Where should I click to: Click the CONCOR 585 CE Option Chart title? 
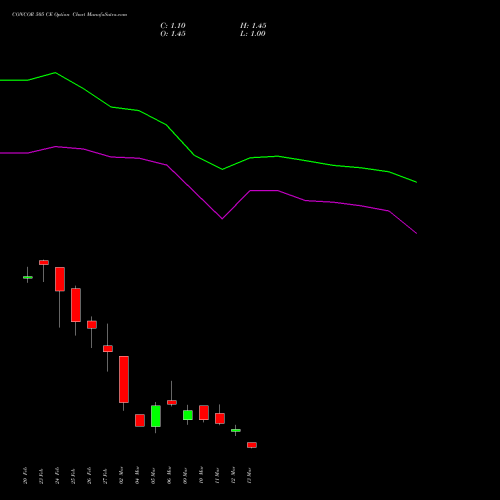(69, 15)
